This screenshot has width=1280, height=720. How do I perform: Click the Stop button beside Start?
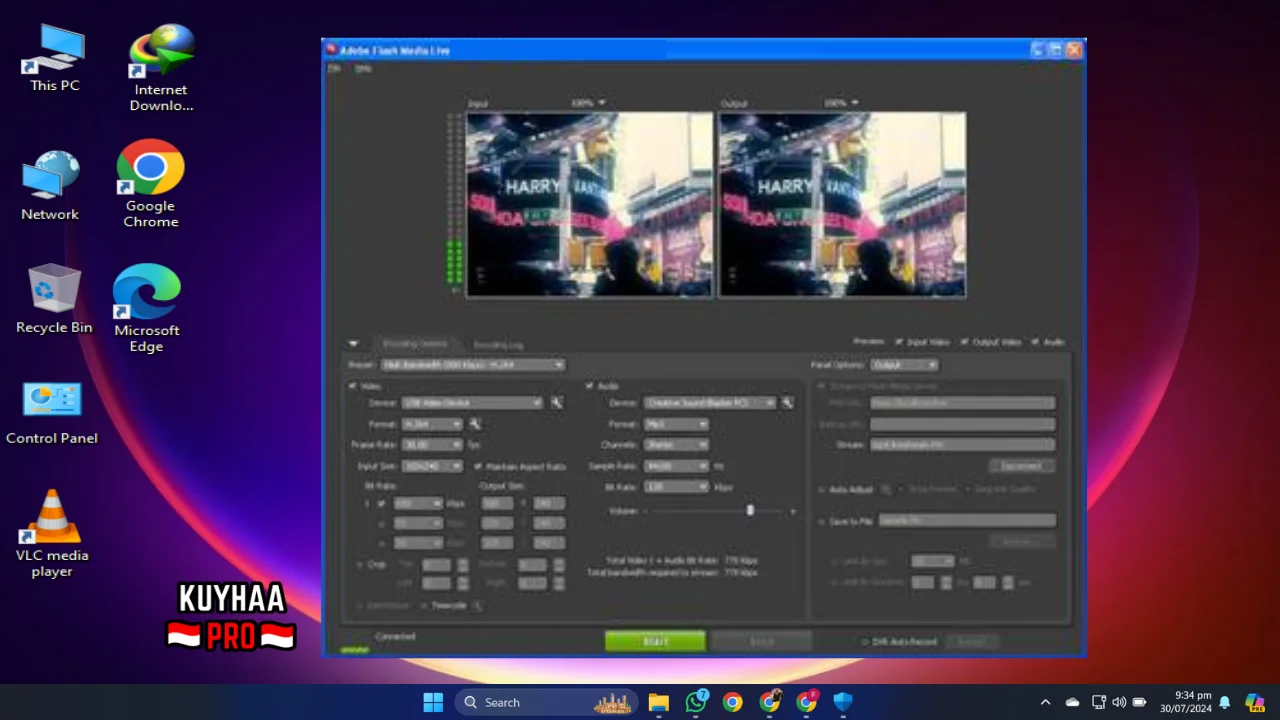[x=762, y=642]
